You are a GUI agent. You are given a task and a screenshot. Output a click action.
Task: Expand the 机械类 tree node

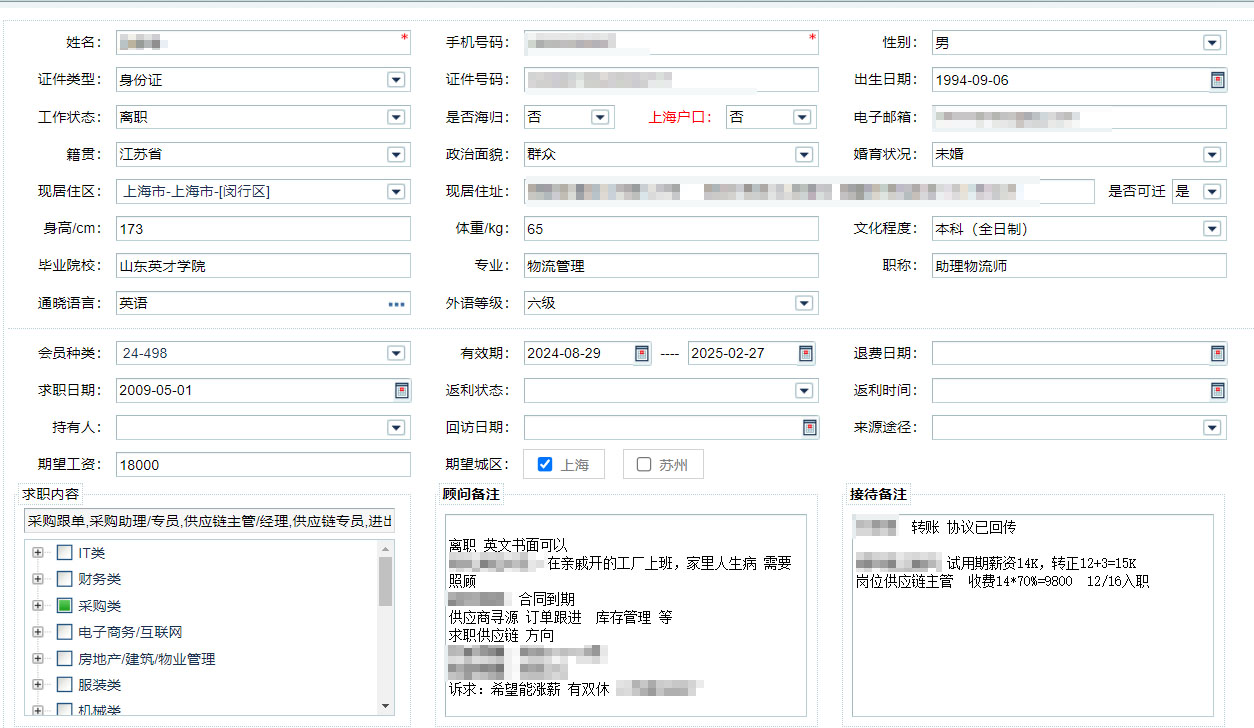pyautogui.click(x=38, y=710)
